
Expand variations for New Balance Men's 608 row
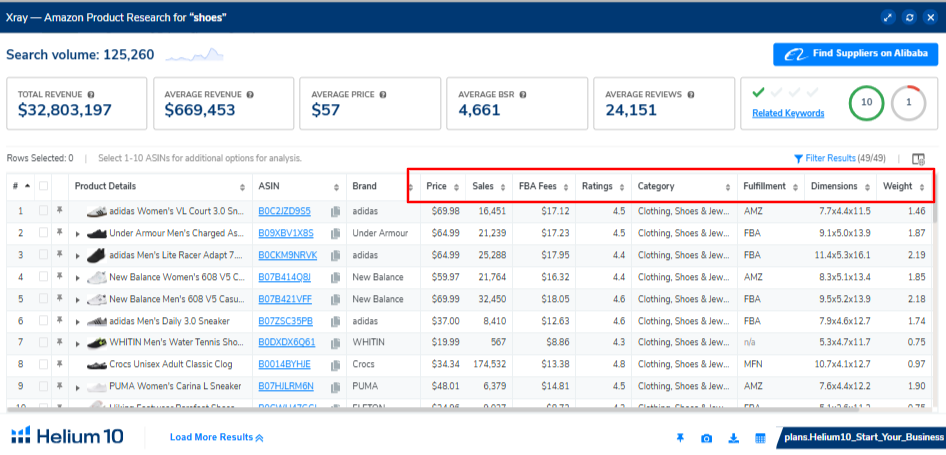coord(78,300)
